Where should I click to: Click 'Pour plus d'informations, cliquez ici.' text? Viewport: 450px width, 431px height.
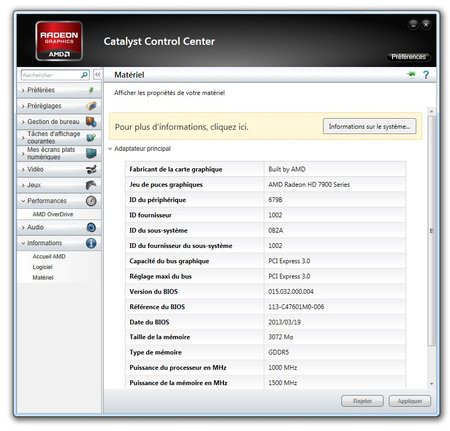(181, 127)
